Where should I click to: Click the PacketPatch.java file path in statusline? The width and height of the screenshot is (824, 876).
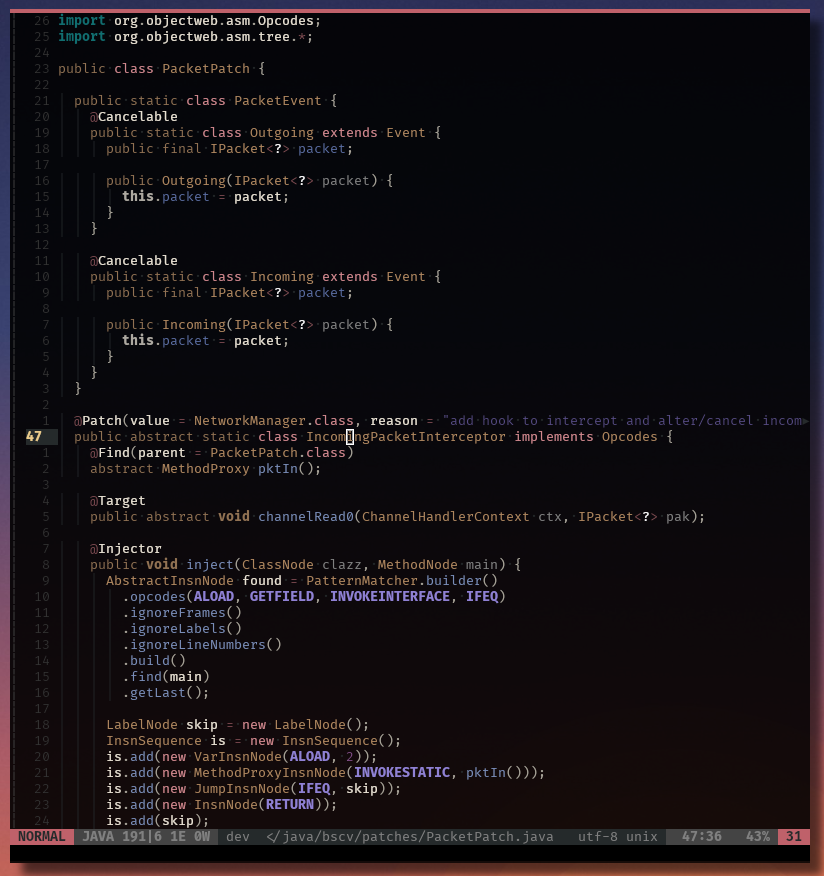(x=411, y=836)
